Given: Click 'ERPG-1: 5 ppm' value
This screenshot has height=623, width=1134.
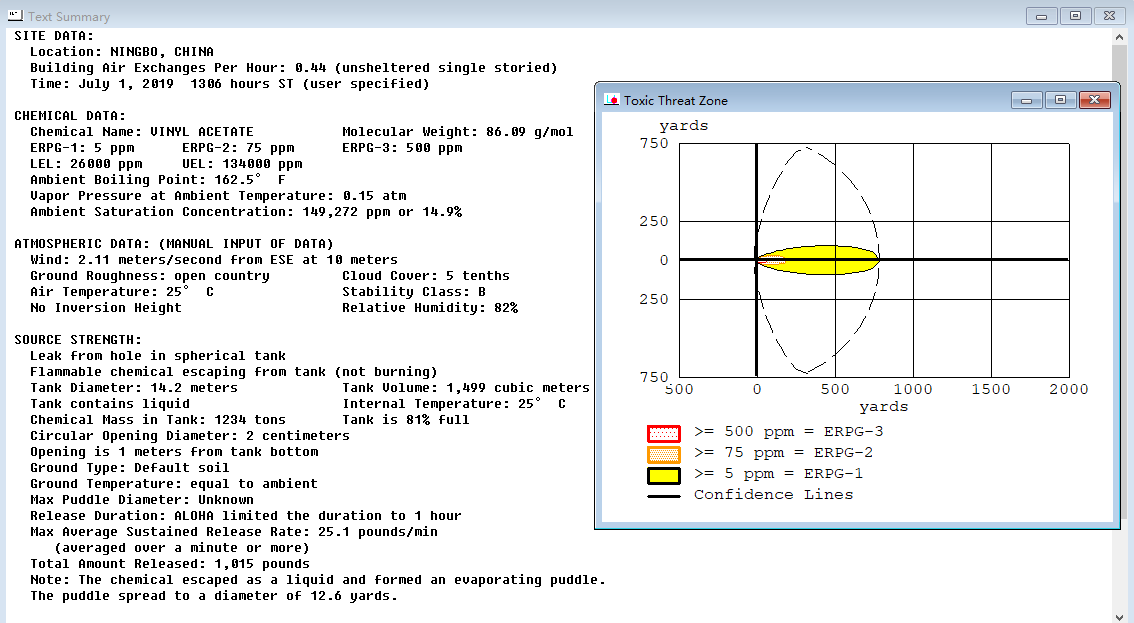Looking at the screenshot, I should pos(82,148).
